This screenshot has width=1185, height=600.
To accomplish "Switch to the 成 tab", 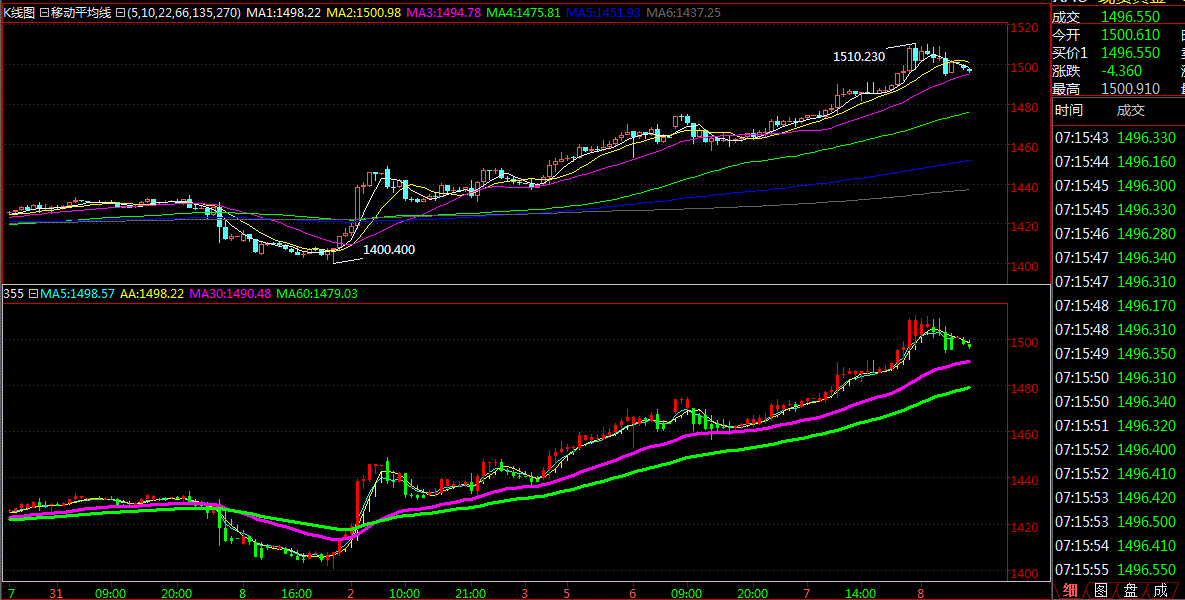I will (1160, 590).
